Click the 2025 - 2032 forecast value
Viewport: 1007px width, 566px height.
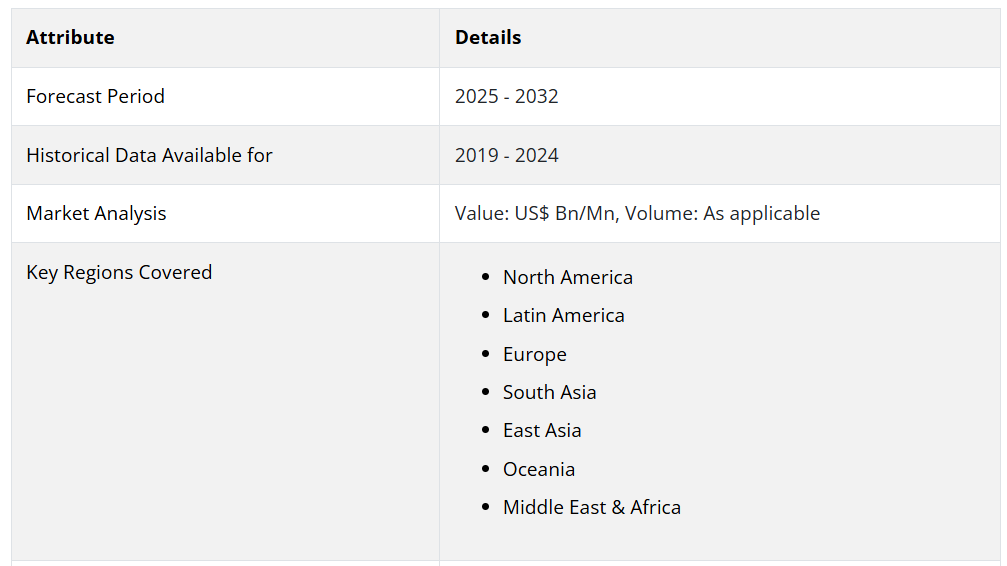tap(507, 96)
